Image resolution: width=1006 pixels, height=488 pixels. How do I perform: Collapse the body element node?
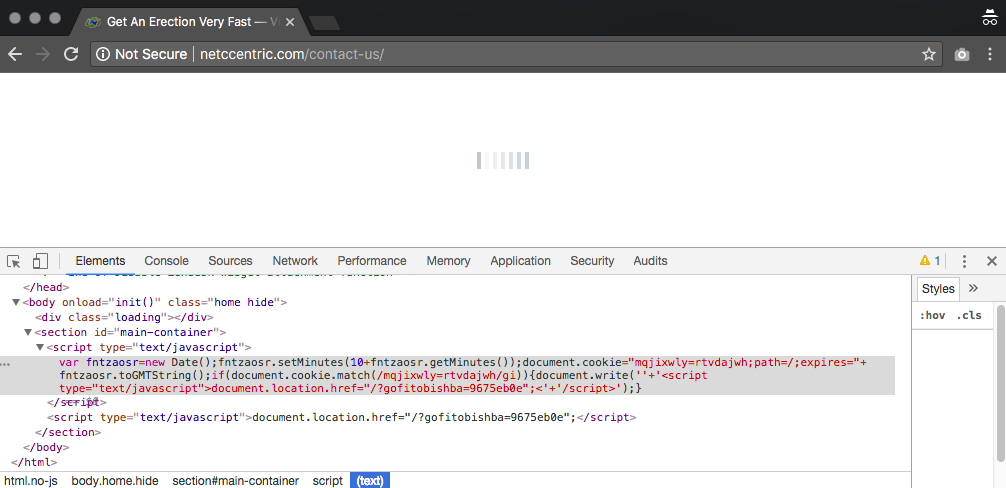coord(16,302)
